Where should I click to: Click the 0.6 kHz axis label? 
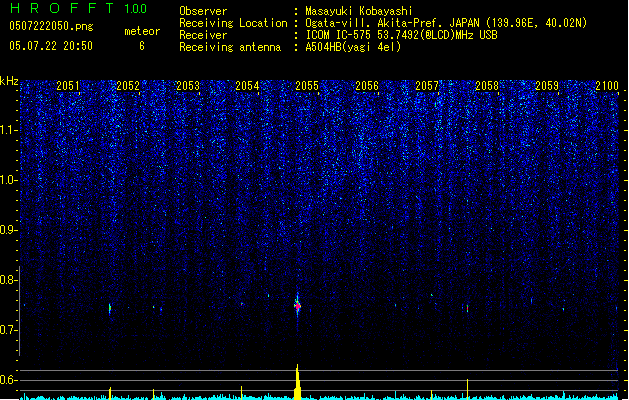tap(9, 380)
